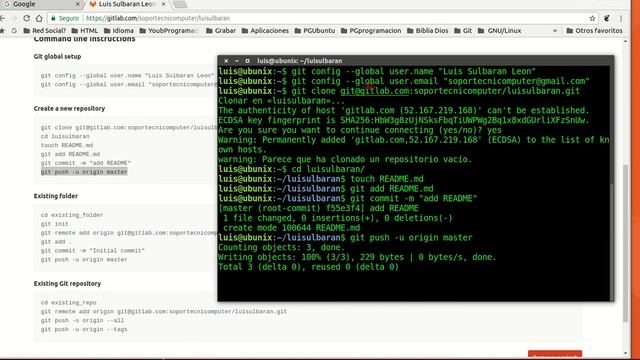The height and width of the screenshot is (360, 640).
Task: Reload the page with the refresh icon
Action: click(x=27, y=18)
